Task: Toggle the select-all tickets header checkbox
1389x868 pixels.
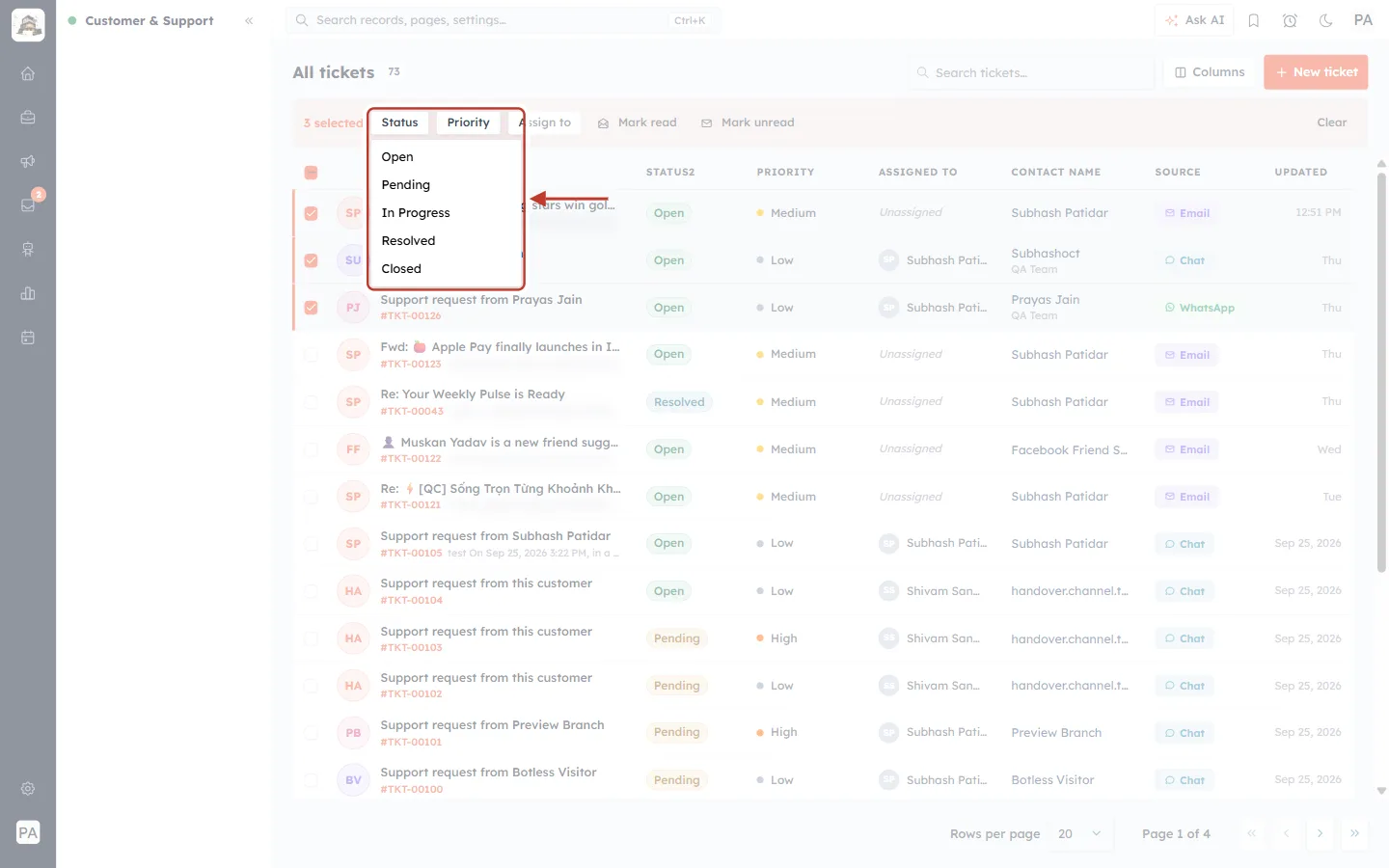Action: click(311, 173)
